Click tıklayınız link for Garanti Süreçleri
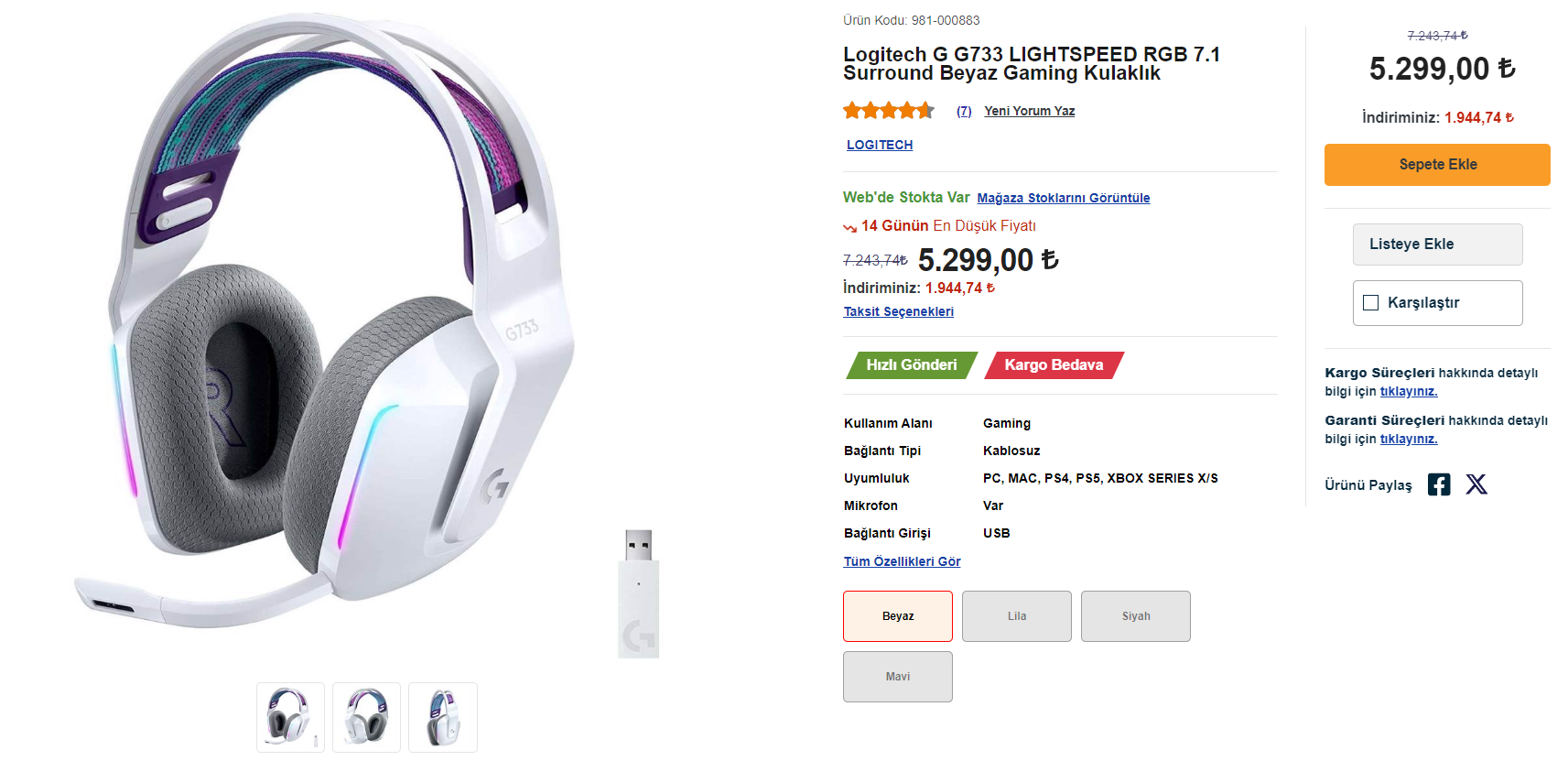This screenshot has height=761, width=1568. 1408,439
